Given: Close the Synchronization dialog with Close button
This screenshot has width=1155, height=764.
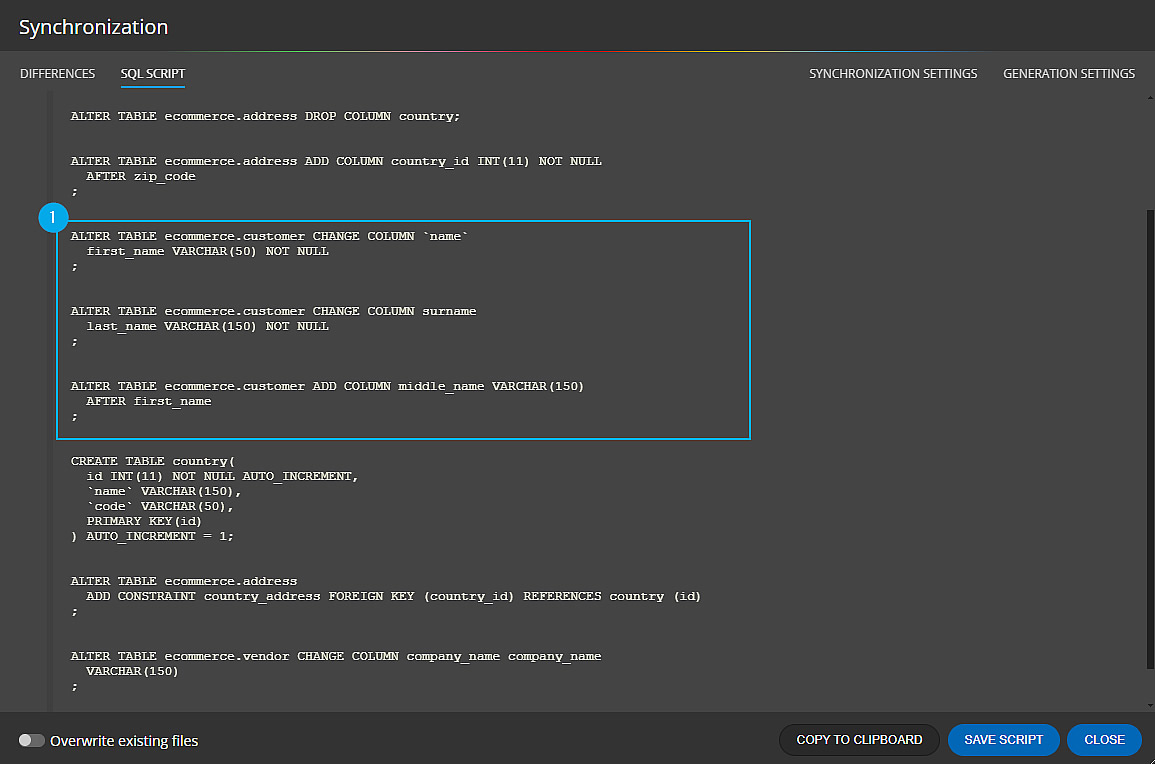Looking at the screenshot, I should 1104,740.
